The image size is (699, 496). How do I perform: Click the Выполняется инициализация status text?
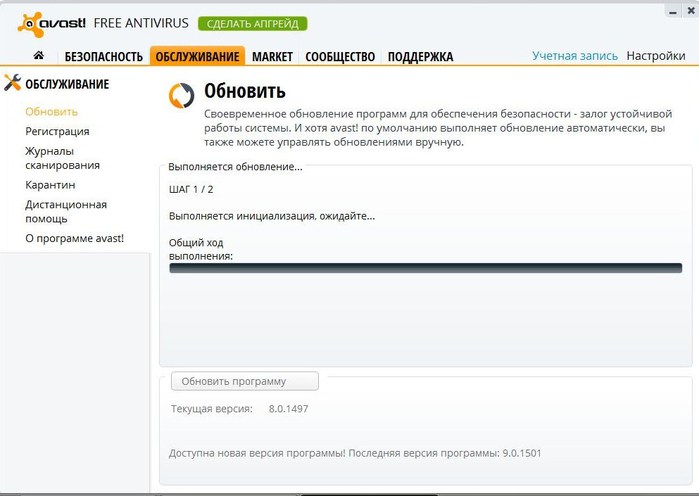pyautogui.click(x=272, y=216)
